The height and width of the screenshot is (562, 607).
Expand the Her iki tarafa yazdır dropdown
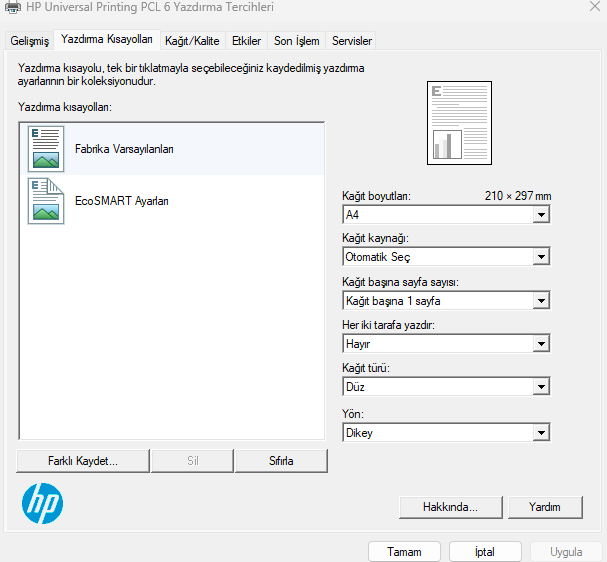click(x=446, y=344)
